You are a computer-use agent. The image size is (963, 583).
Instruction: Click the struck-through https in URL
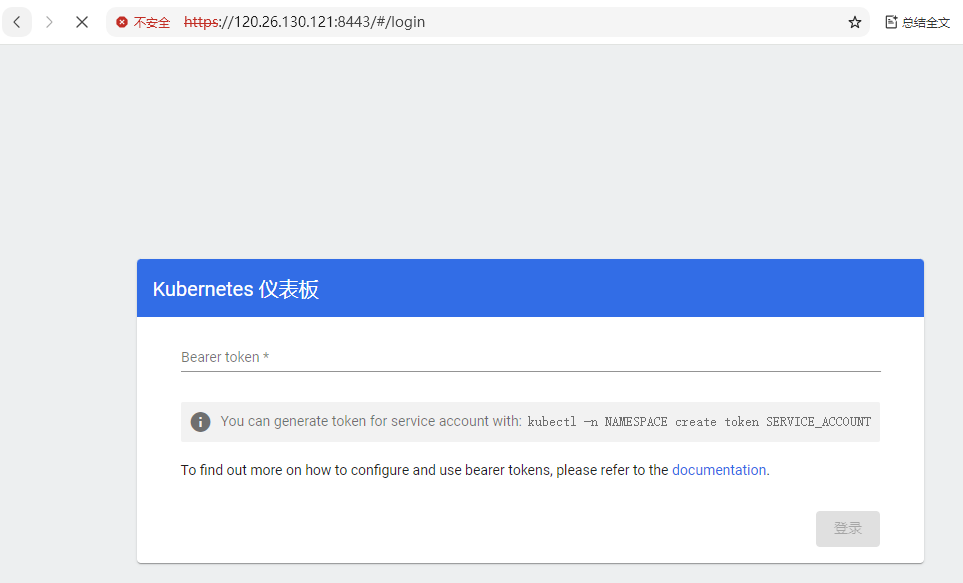[x=201, y=22]
